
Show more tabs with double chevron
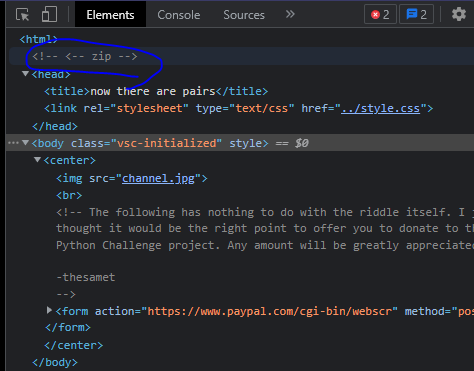coord(290,14)
